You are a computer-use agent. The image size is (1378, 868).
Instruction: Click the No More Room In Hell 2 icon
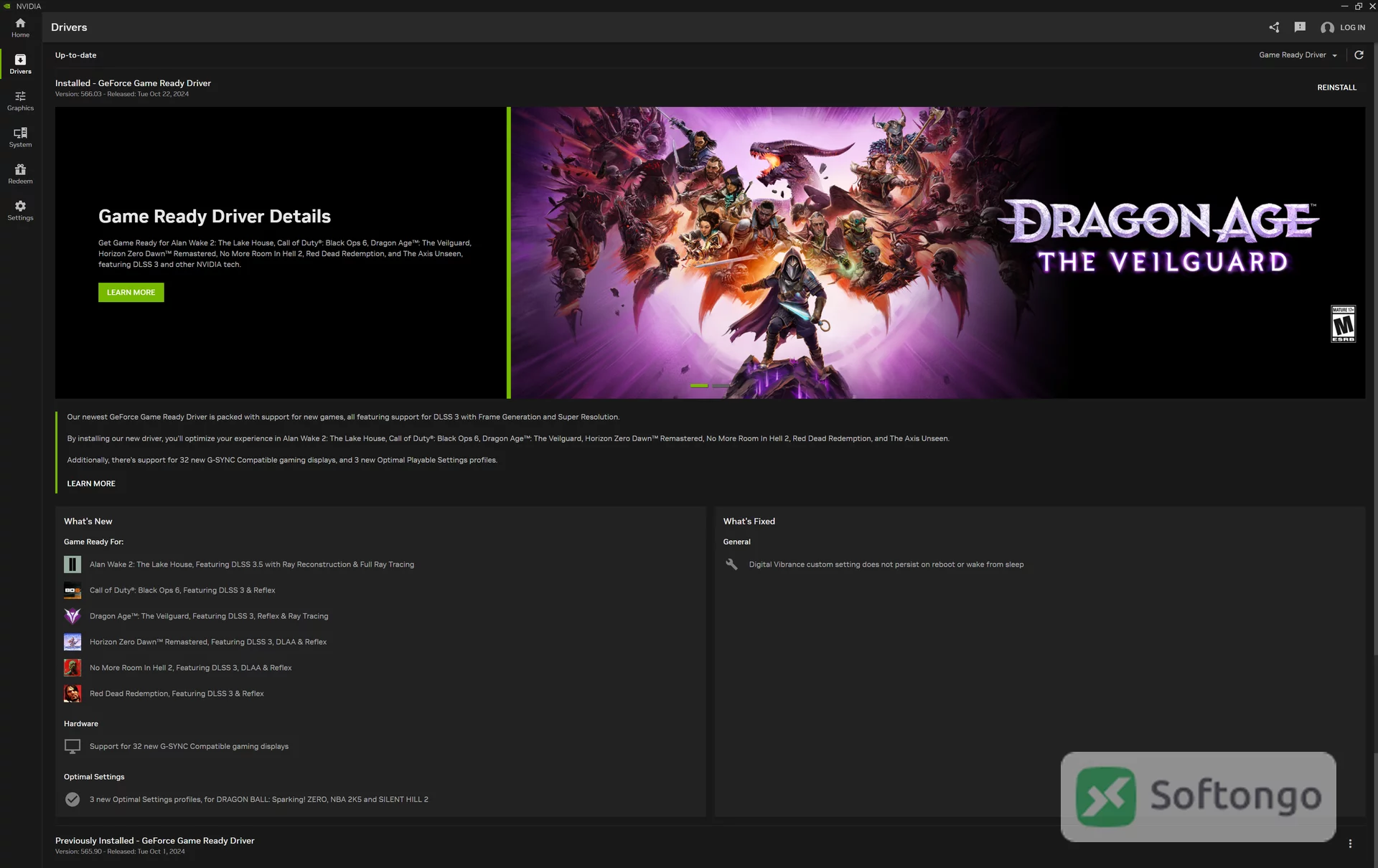72,668
